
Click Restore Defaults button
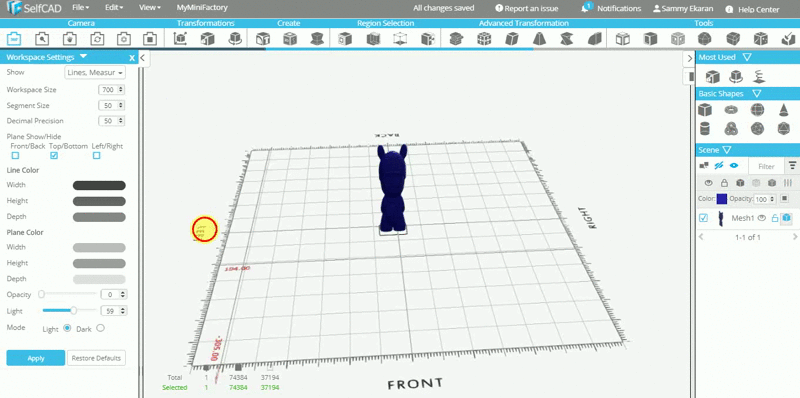(96, 358)
